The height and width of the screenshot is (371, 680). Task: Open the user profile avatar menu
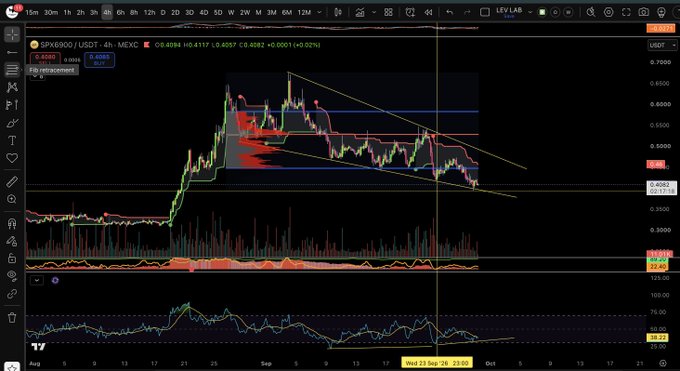tap(12, 12)
